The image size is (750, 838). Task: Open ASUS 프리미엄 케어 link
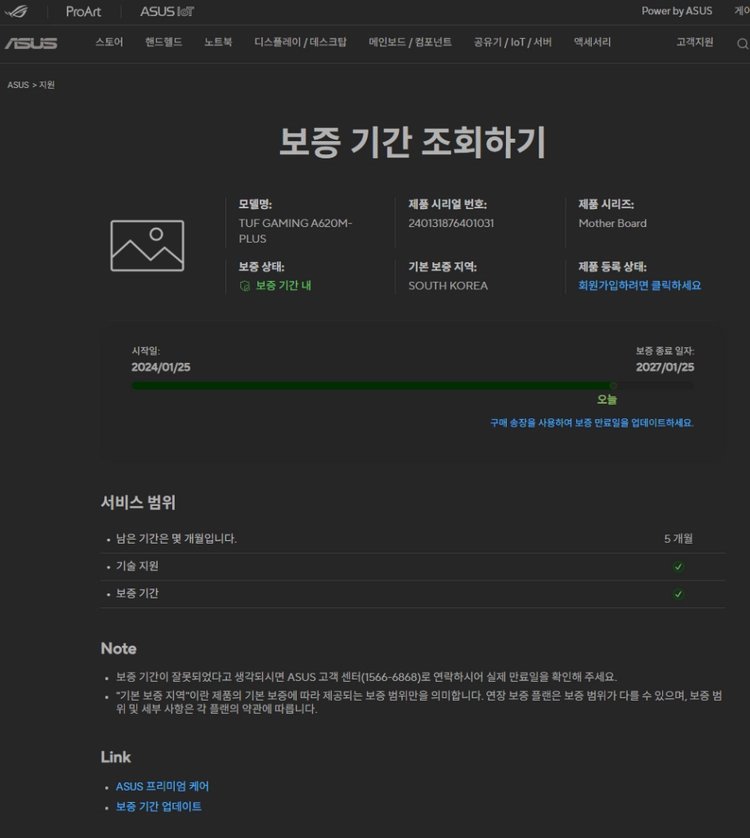tap(163, 786)
